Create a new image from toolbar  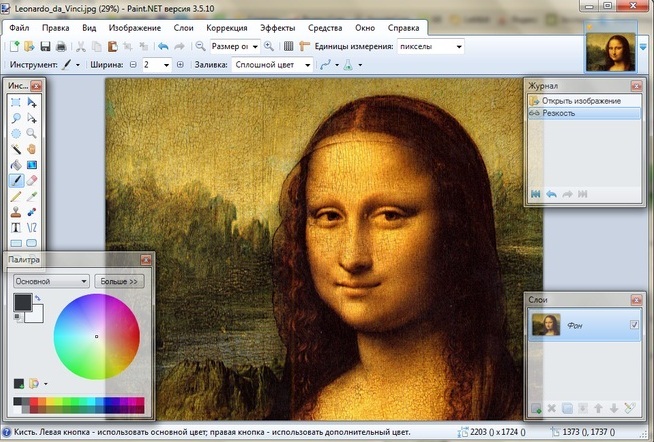(15, 46)
